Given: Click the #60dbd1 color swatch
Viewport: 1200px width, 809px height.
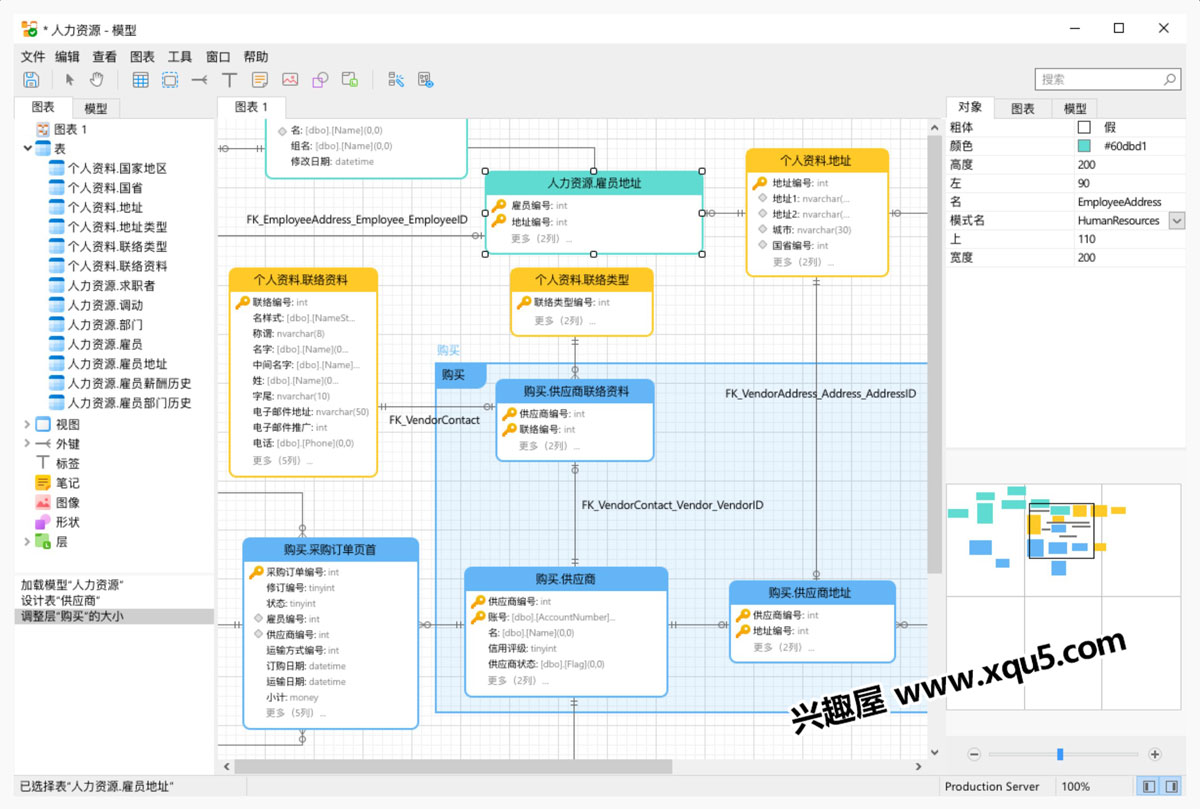Looking at the screenshot, I should (1084, 146).
